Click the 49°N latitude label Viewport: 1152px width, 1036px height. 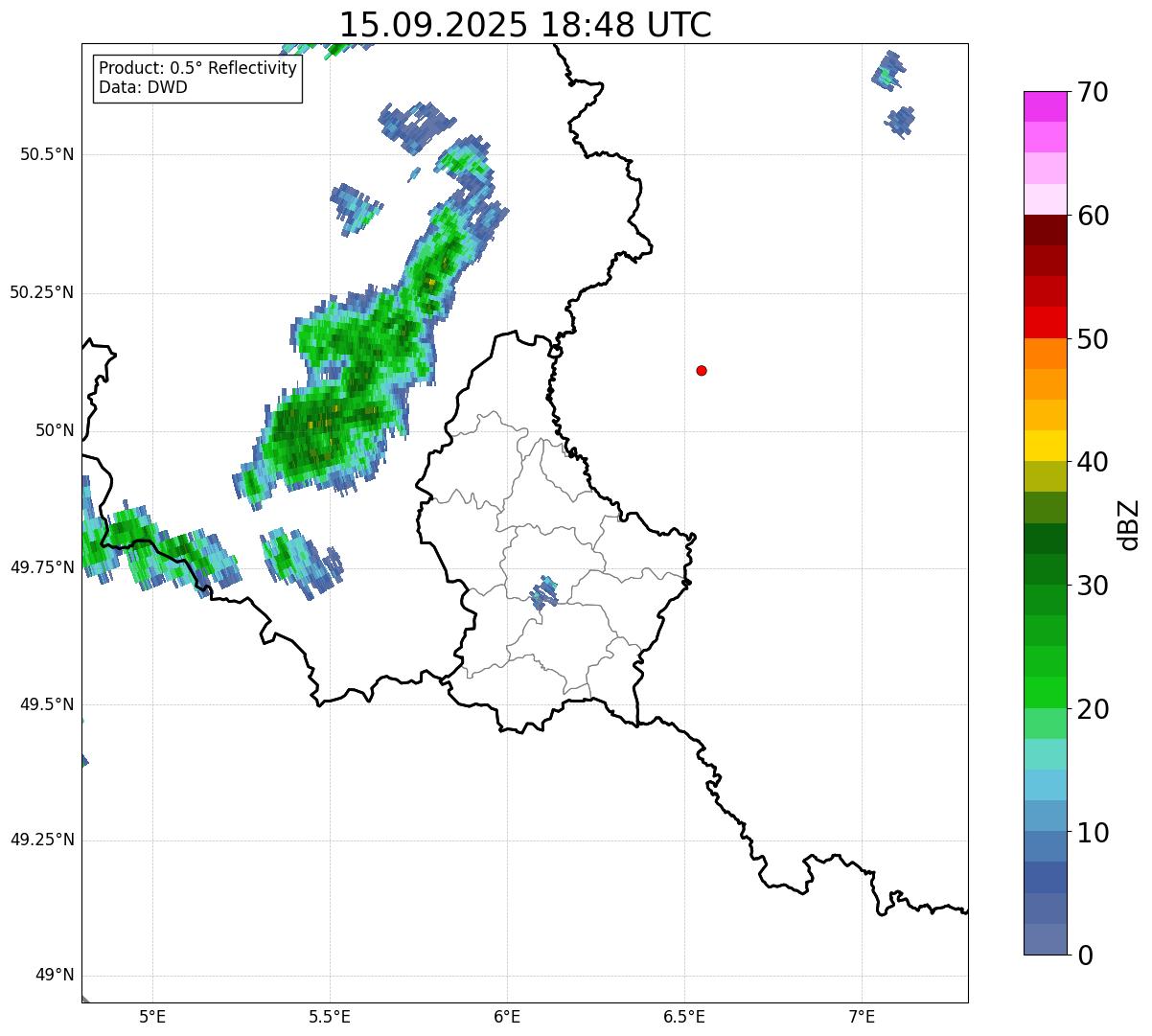(x=55, y=976)
